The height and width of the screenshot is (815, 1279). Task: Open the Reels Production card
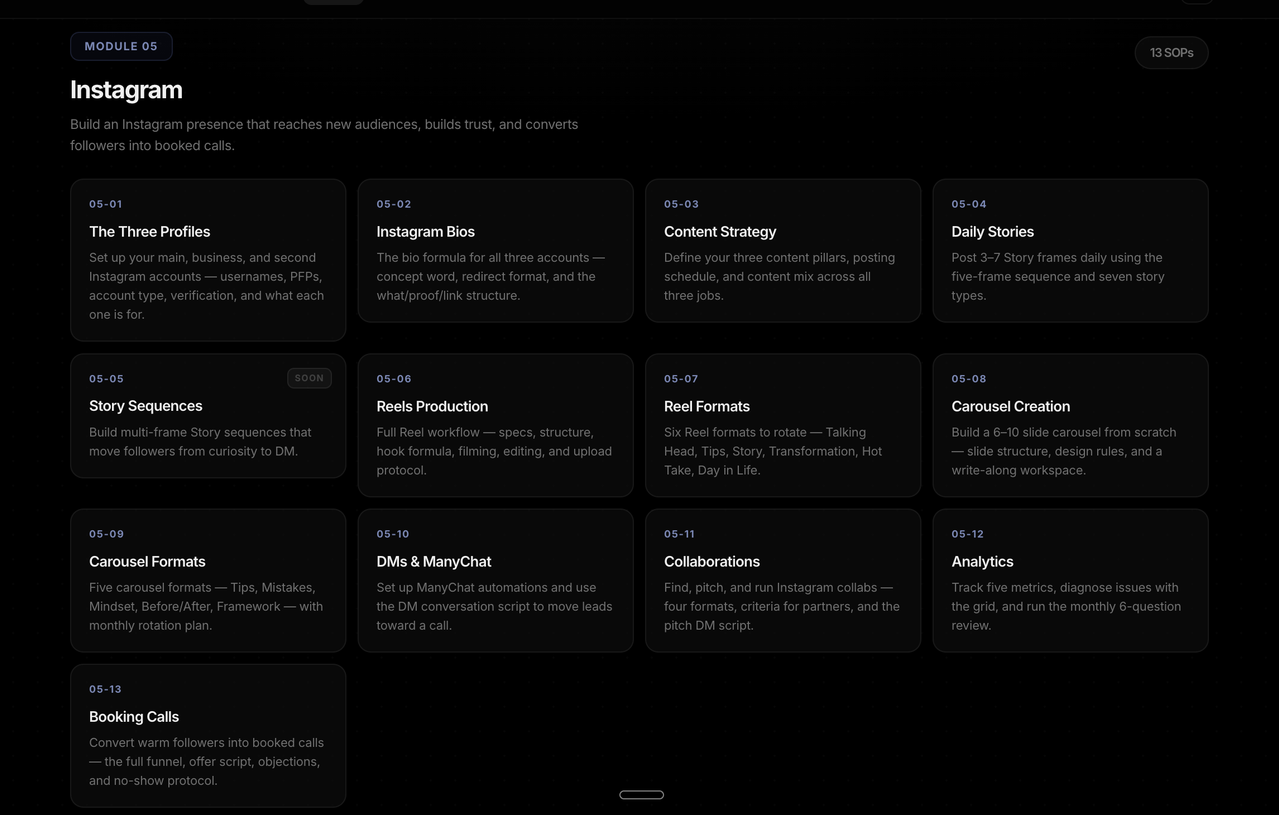pyautogui.click(x=495, y=425)
